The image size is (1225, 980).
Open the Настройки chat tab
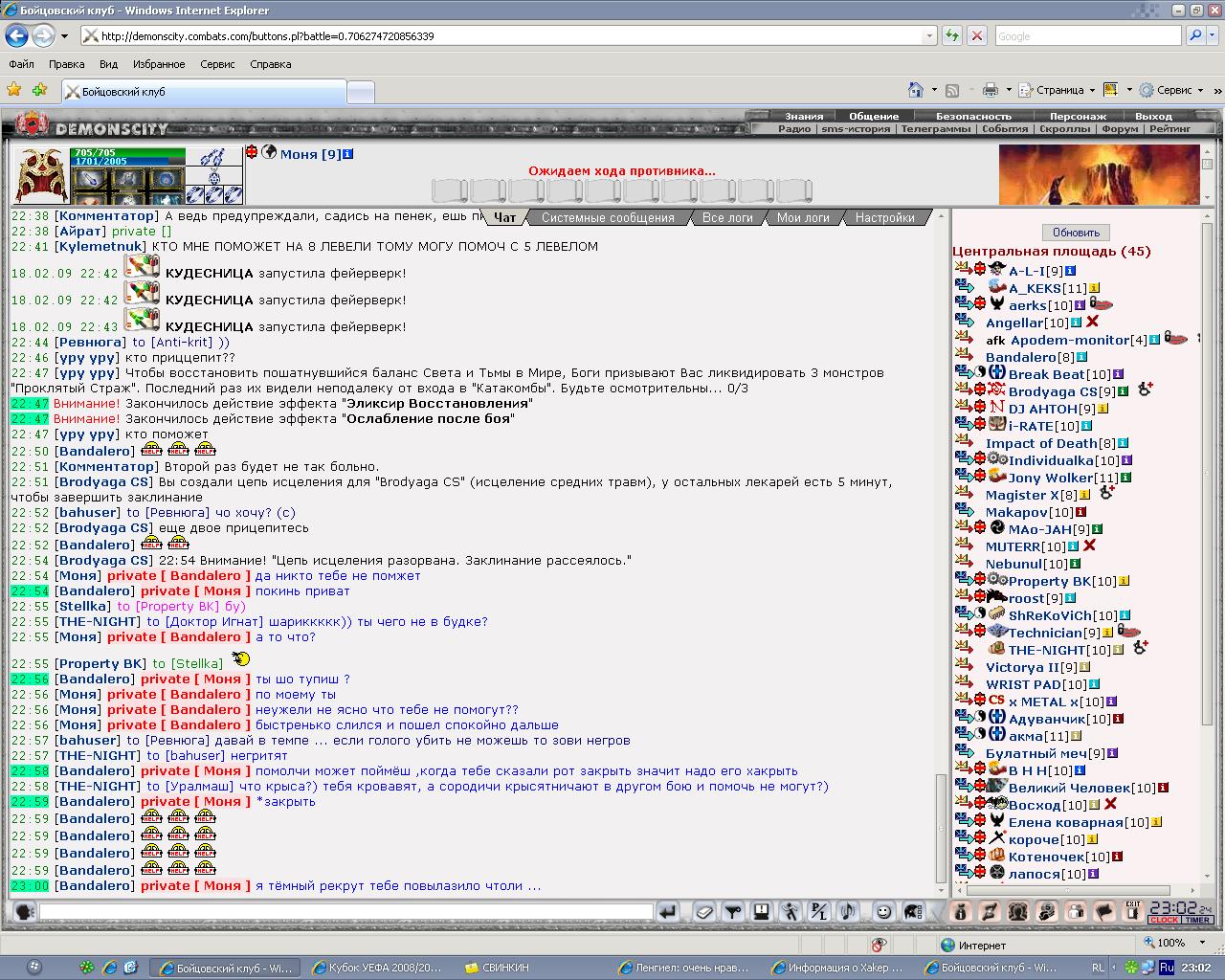(885, 217)
